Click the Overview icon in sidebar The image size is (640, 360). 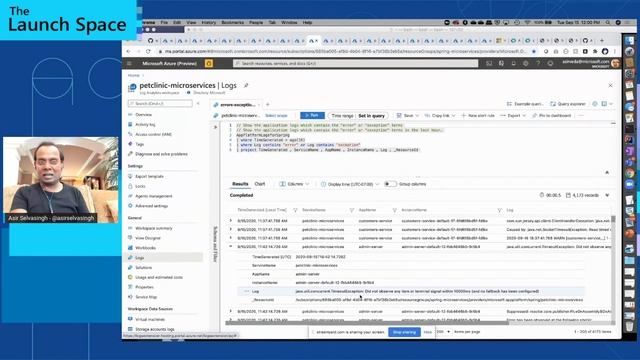pyautogui.click(x=130, y=115)
